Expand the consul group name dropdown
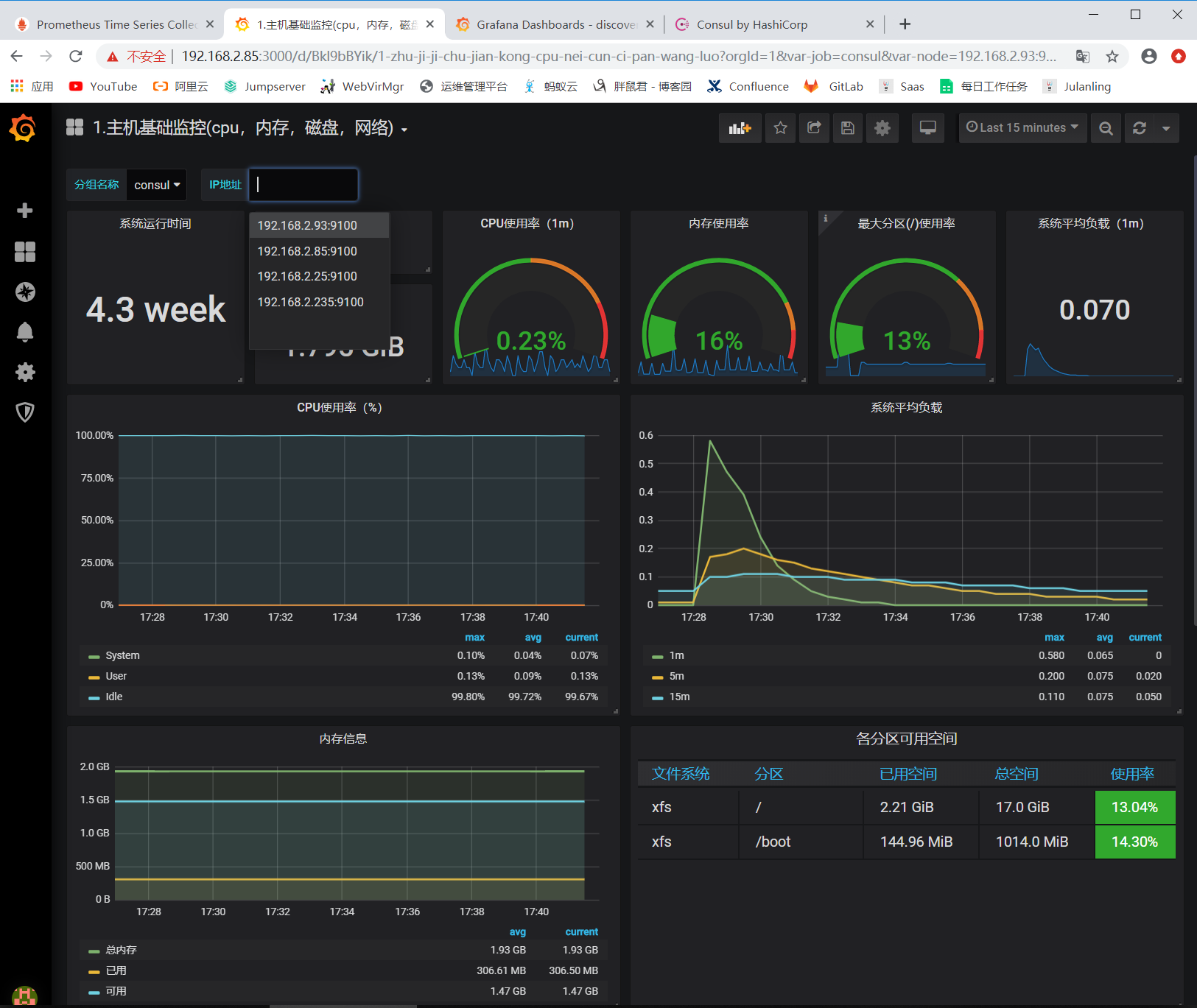1197x1008 pixels. click(156, 185)
